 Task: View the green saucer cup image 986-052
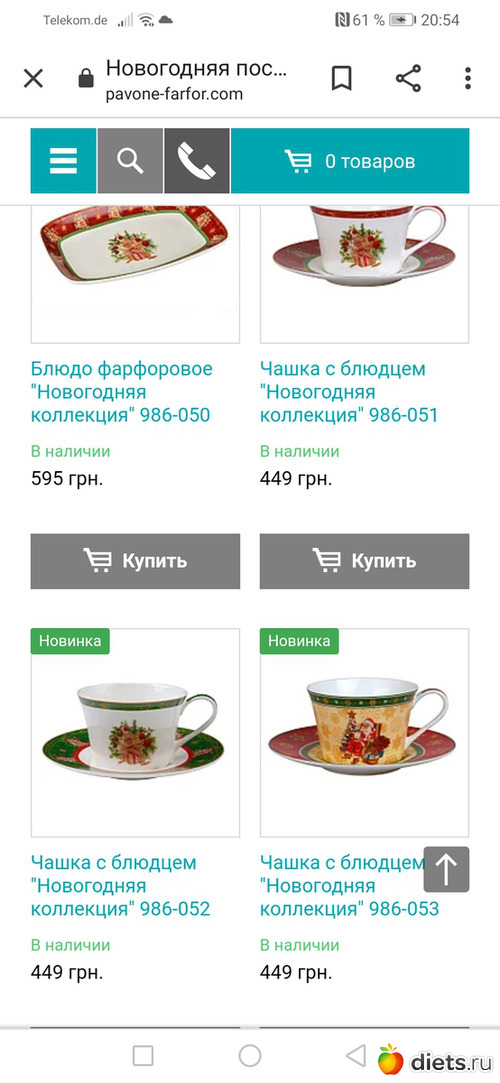(x=135, y=733)
